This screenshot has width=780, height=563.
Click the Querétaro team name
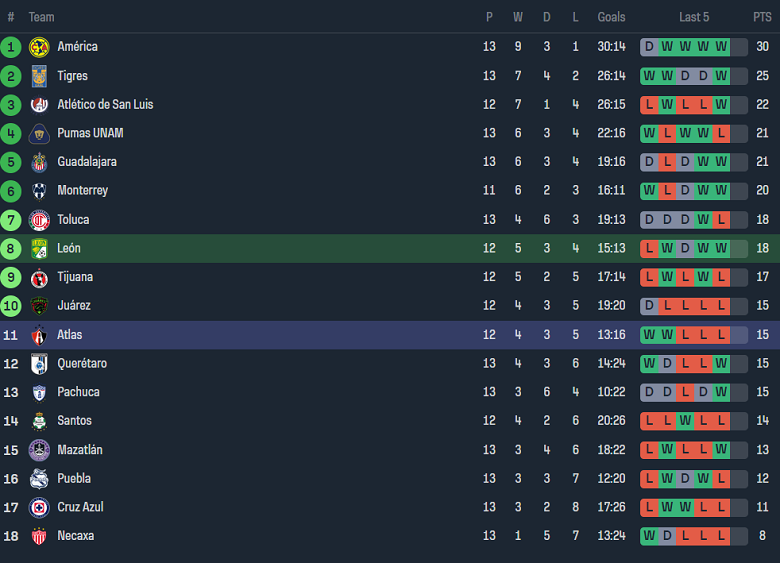(82, 363)
